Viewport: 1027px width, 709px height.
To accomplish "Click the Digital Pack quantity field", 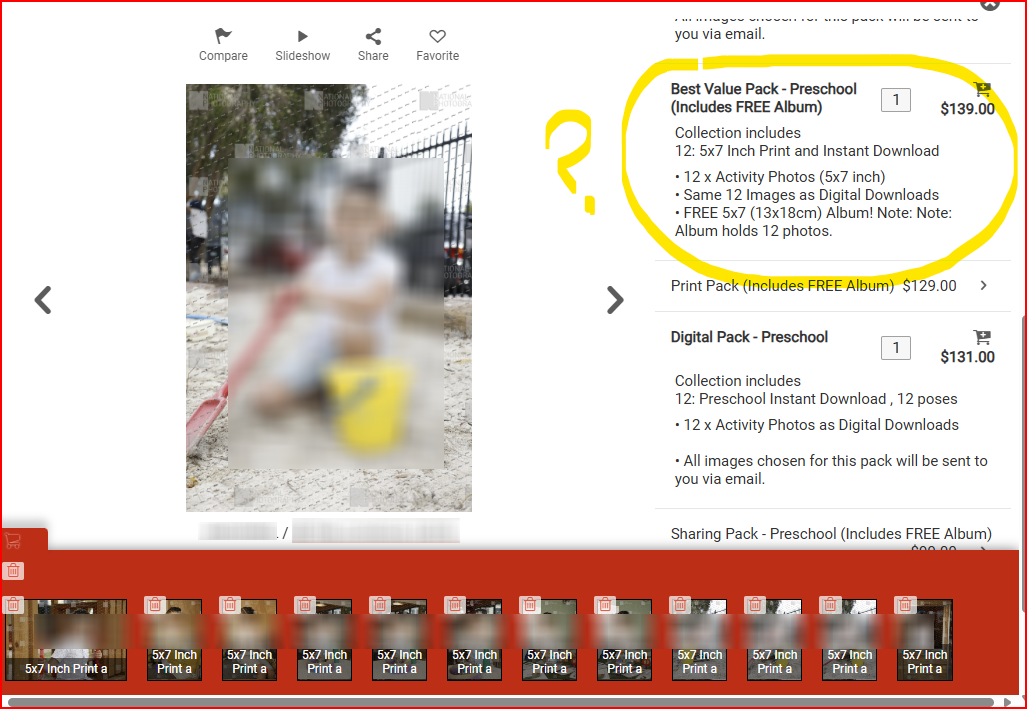I will (896, 348).
